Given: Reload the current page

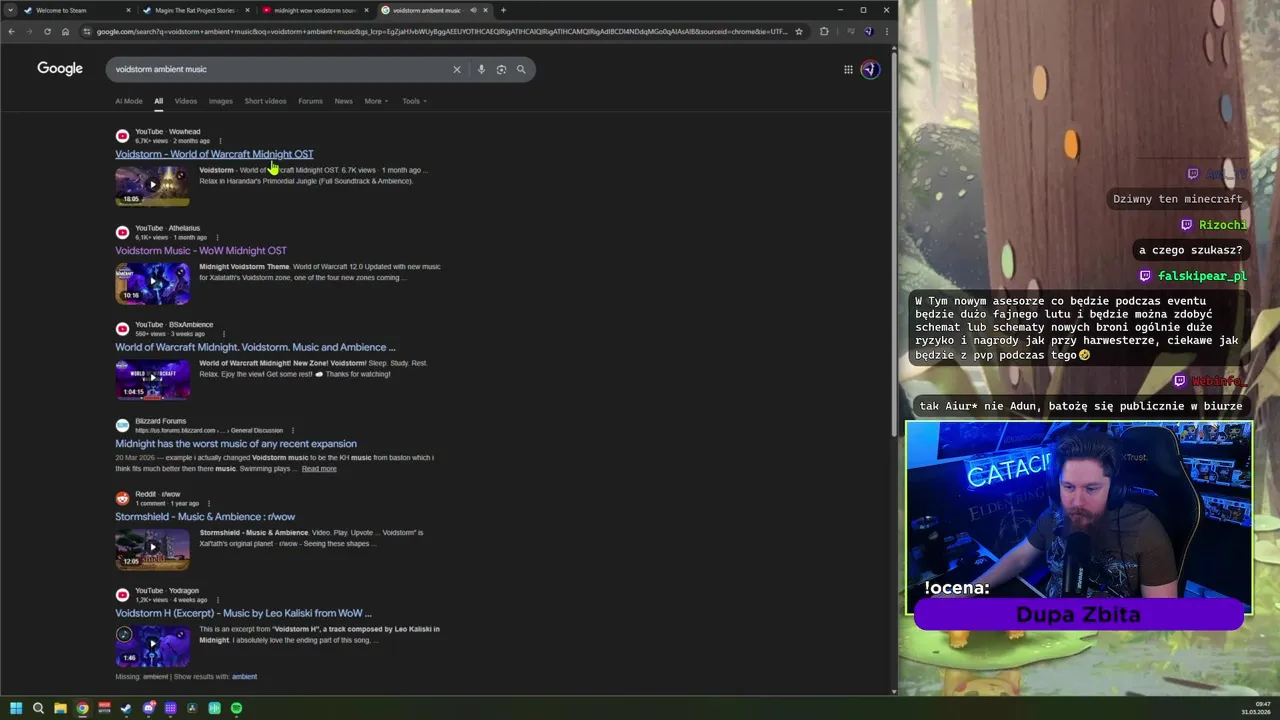Looking at the screenshot, I should click(x=47, y=31).
